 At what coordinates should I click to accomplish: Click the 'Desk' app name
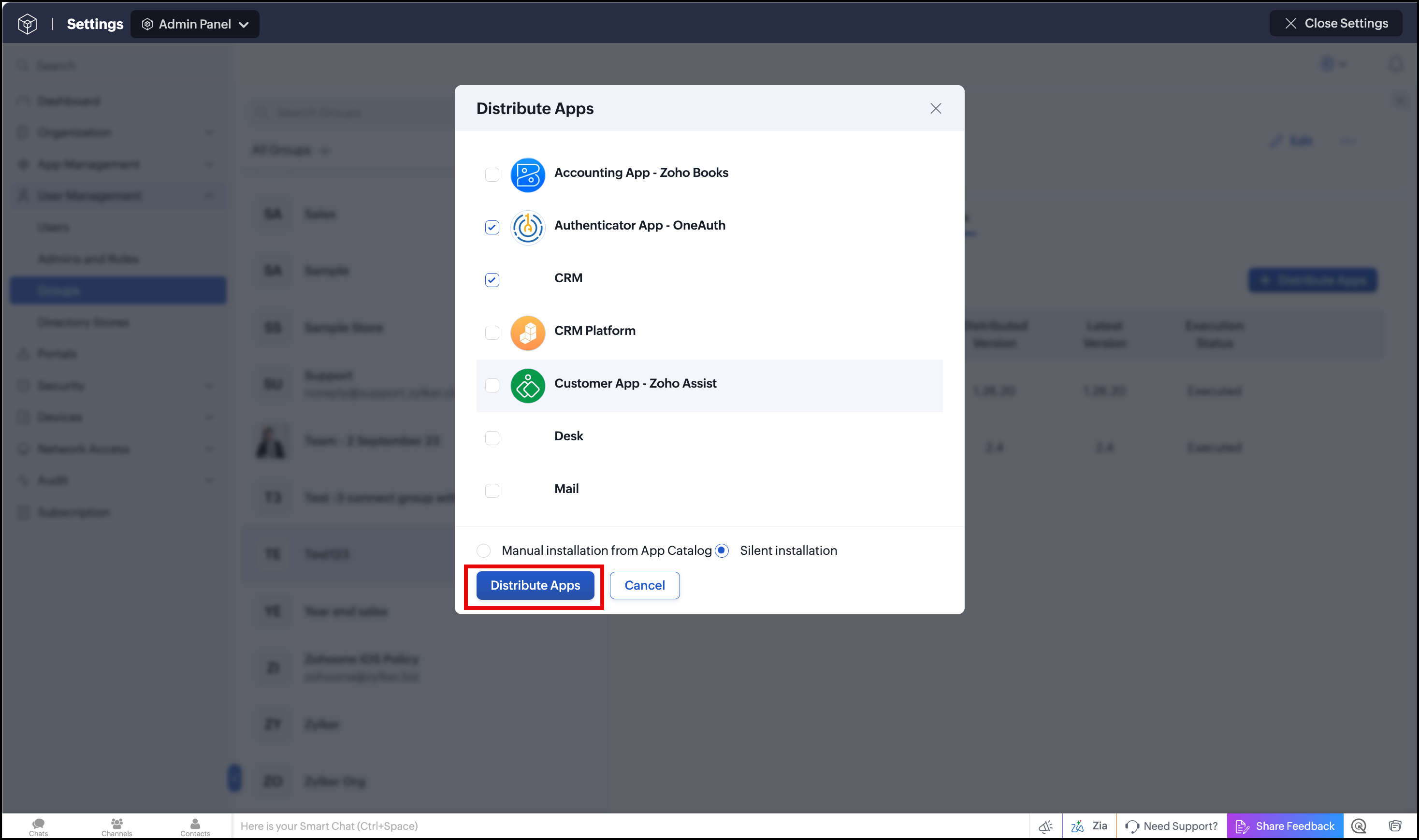[568, 436]
